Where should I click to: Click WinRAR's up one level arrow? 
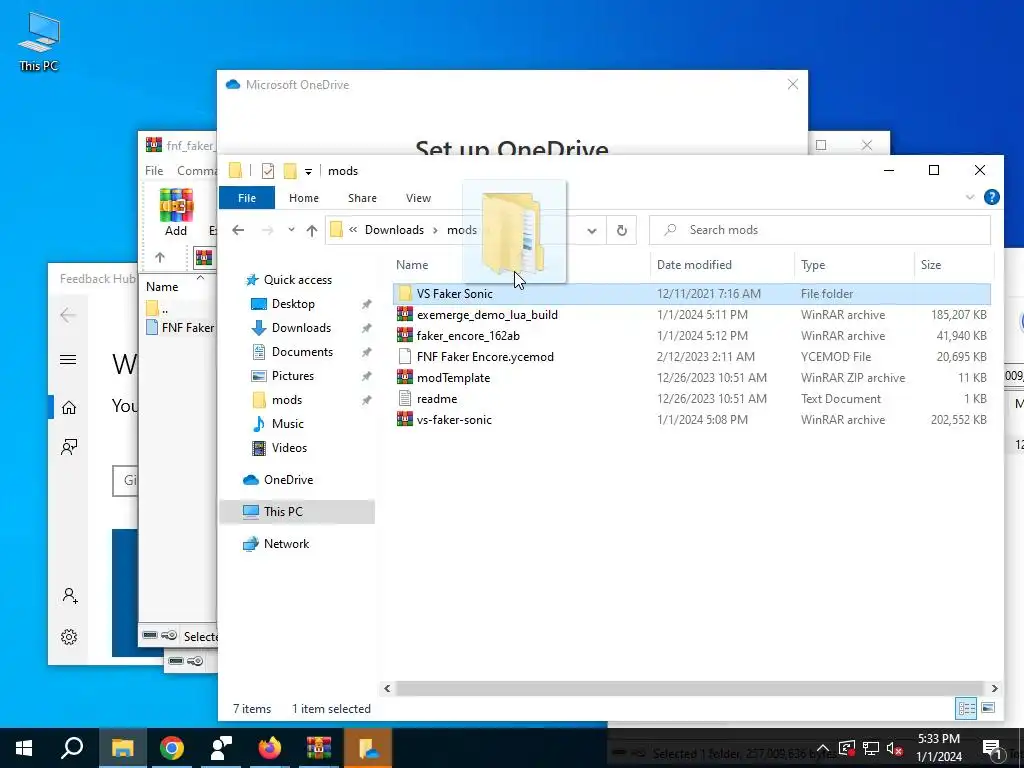[x=160, y=258]
